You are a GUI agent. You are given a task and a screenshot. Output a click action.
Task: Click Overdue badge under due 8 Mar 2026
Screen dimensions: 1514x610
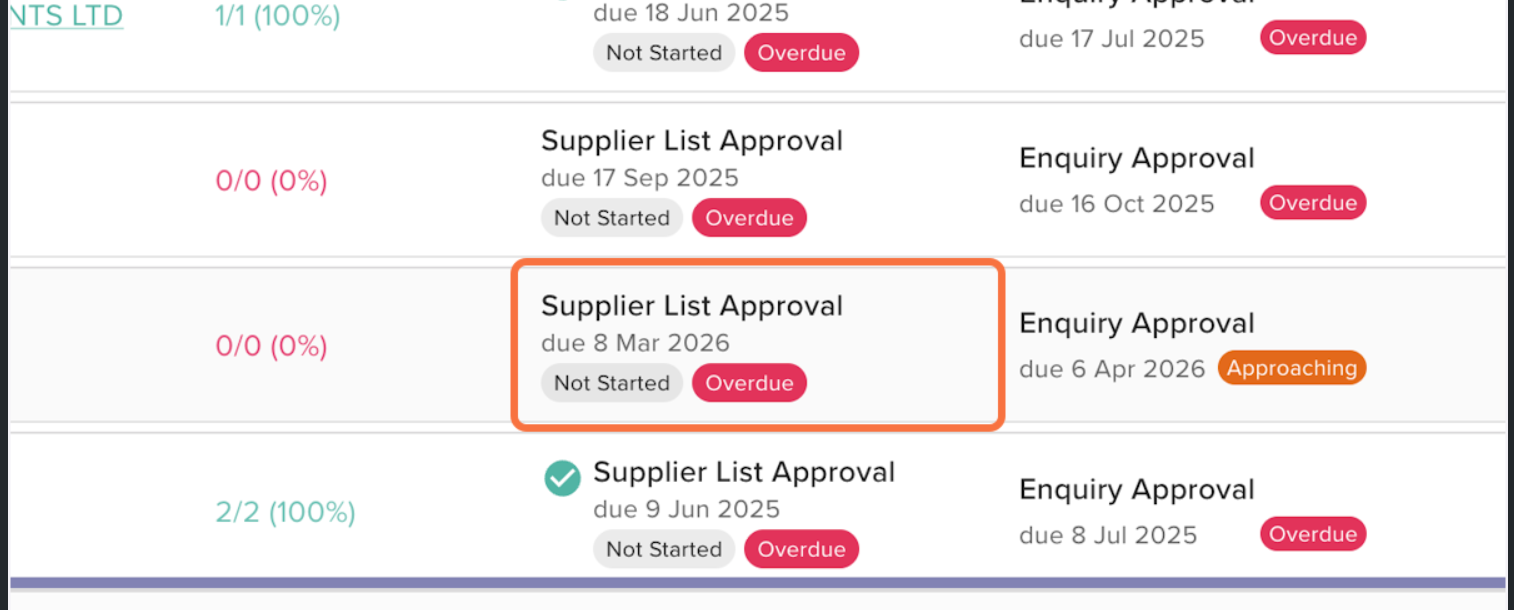pos(749,383)
